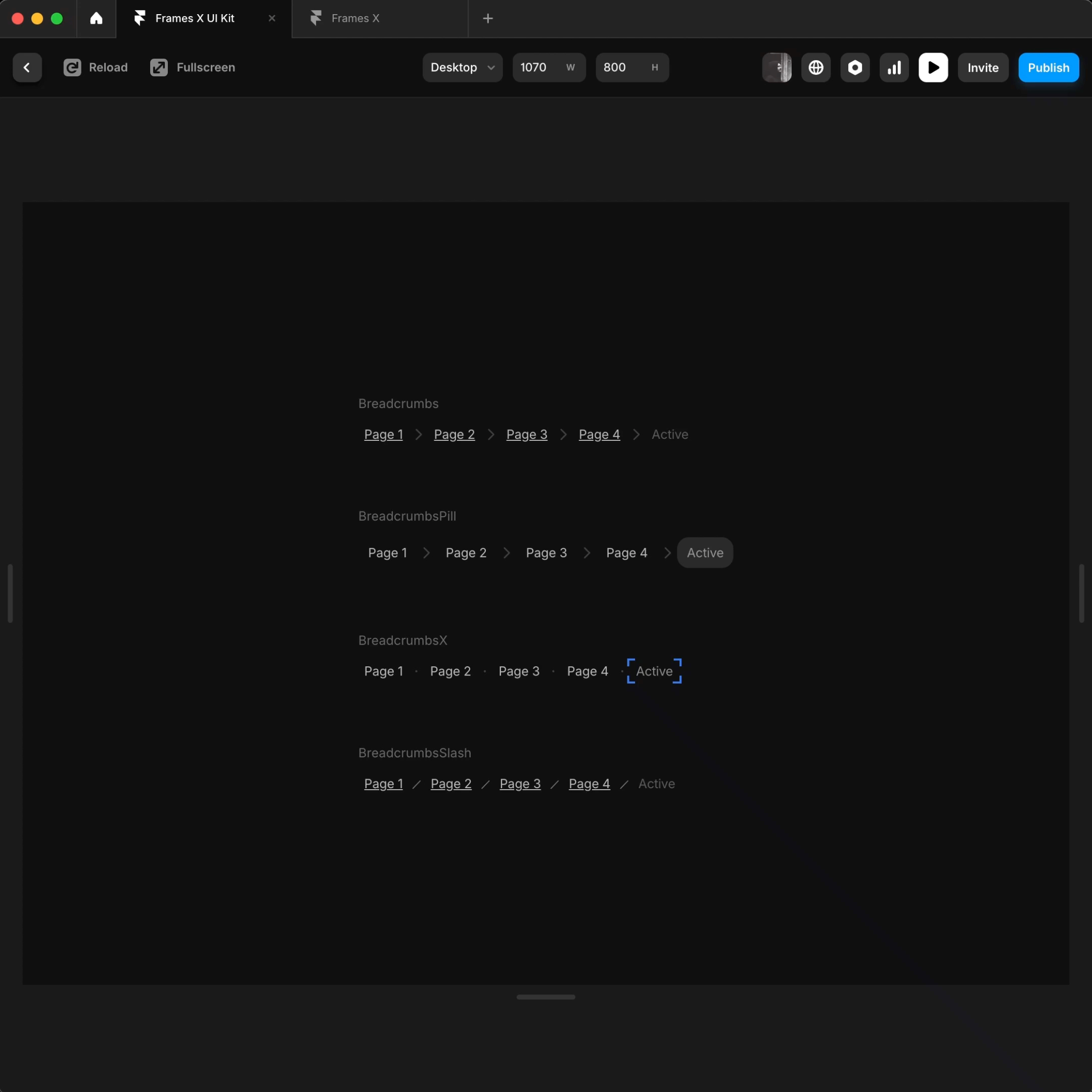Click the user avatar thumbnail
Viewport: 1092px width, 1092px height.
(777, 67)
